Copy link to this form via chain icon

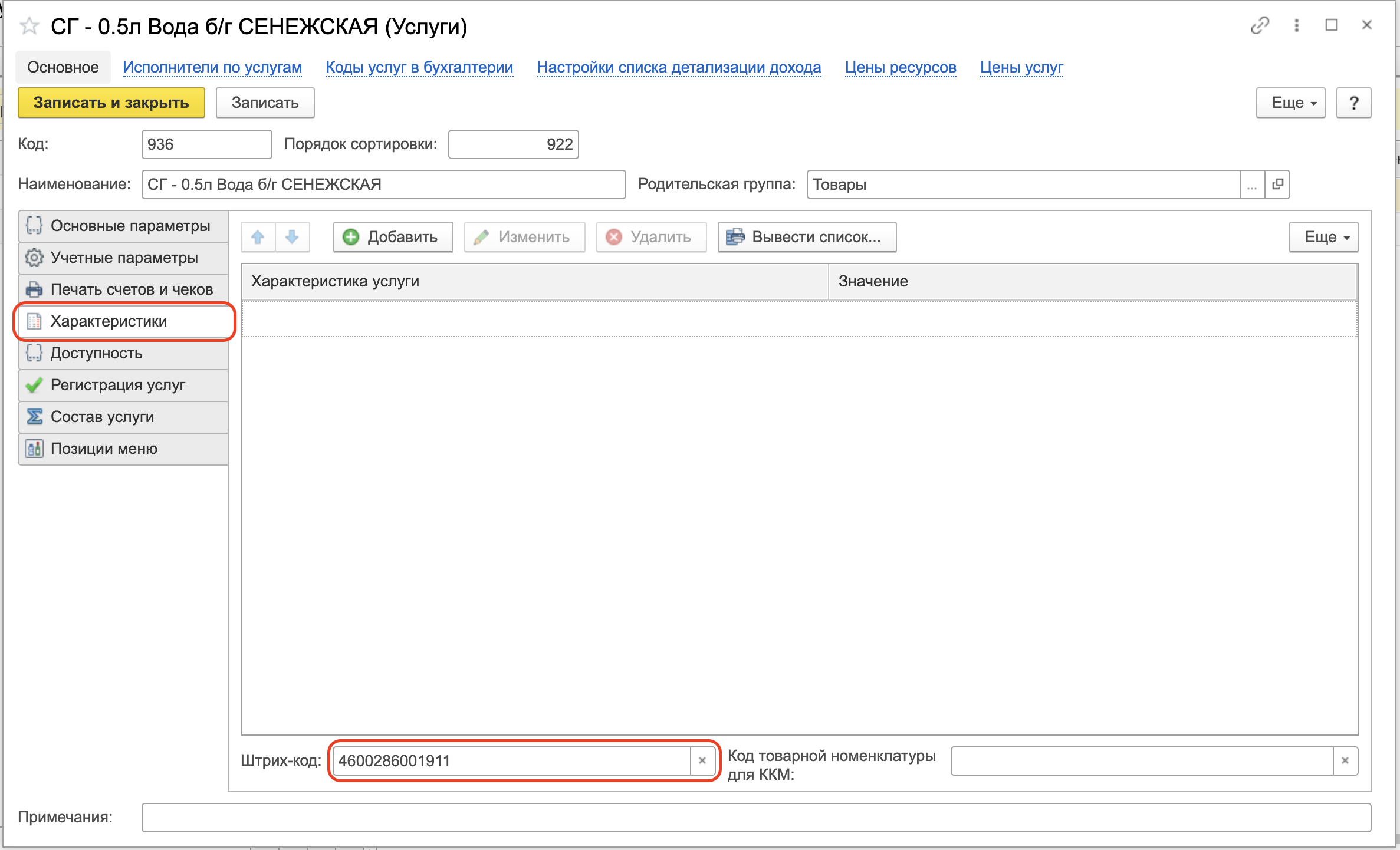1260,25
